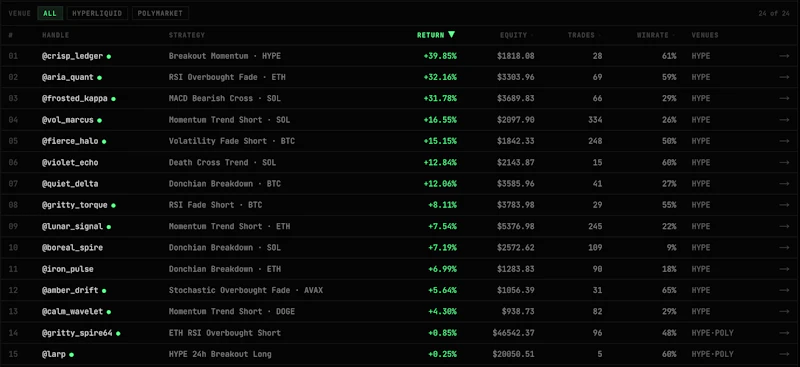Viewport: 800px width, 367px height.
Task: Click the @quiet_delta handle
Action: point(70,184)
